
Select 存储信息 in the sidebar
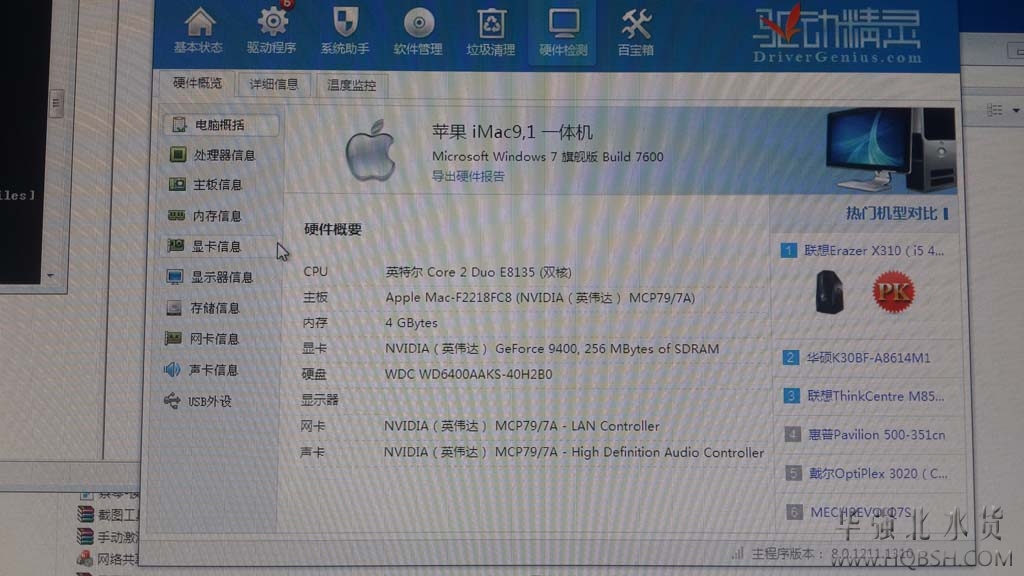coord(203,308)
